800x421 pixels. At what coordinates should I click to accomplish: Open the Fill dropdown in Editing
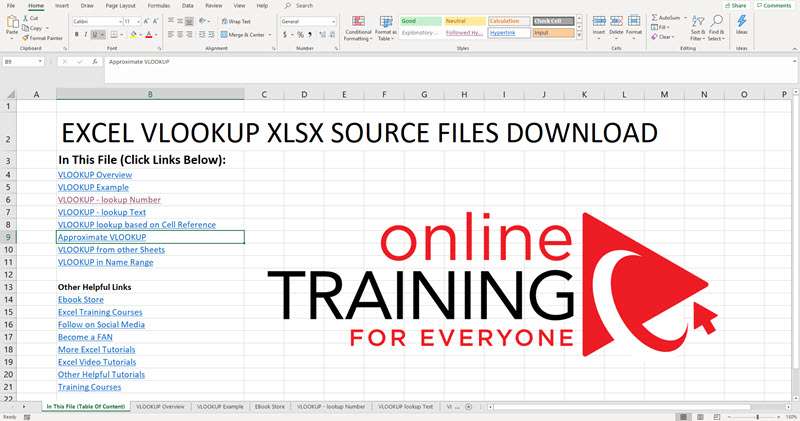point(660,27)
